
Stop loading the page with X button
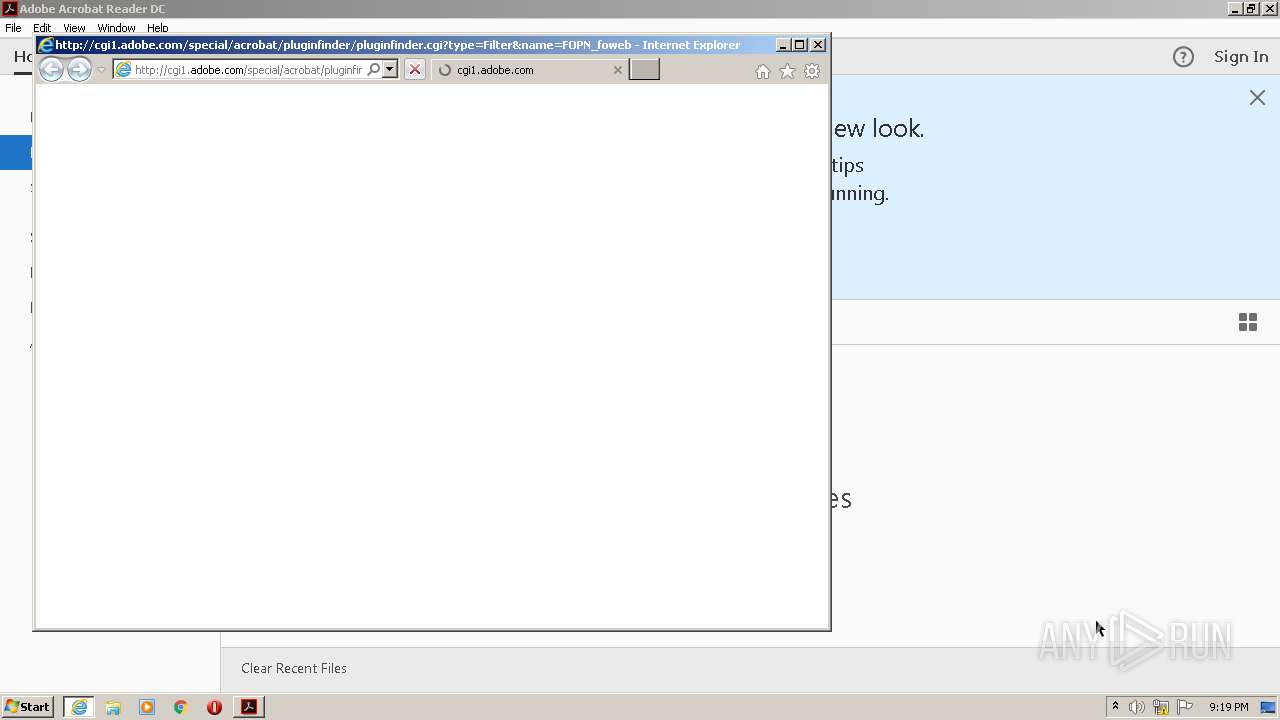(x=414, y=70)
